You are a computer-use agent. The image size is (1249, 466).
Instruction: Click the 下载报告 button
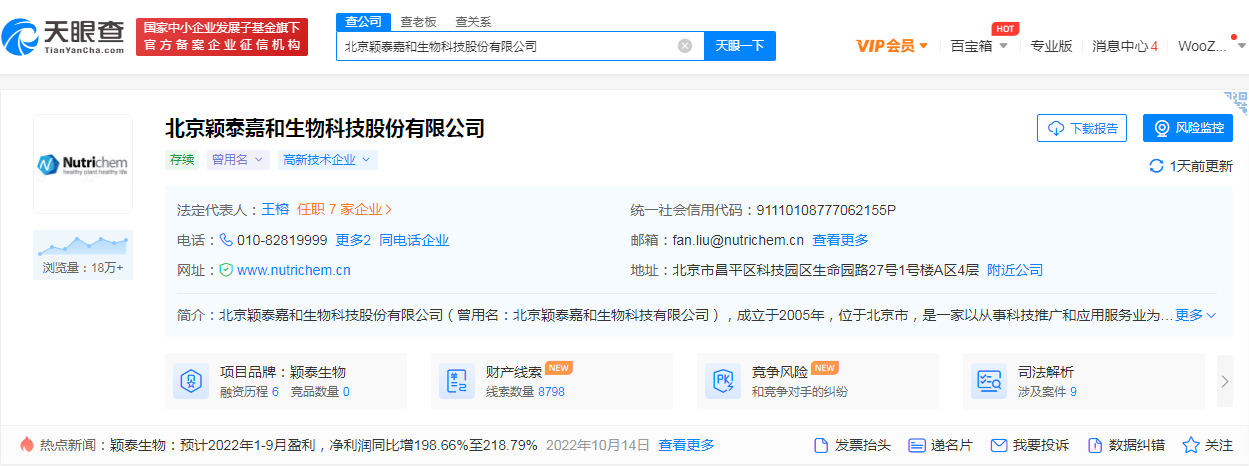[x=1082, y=128]
